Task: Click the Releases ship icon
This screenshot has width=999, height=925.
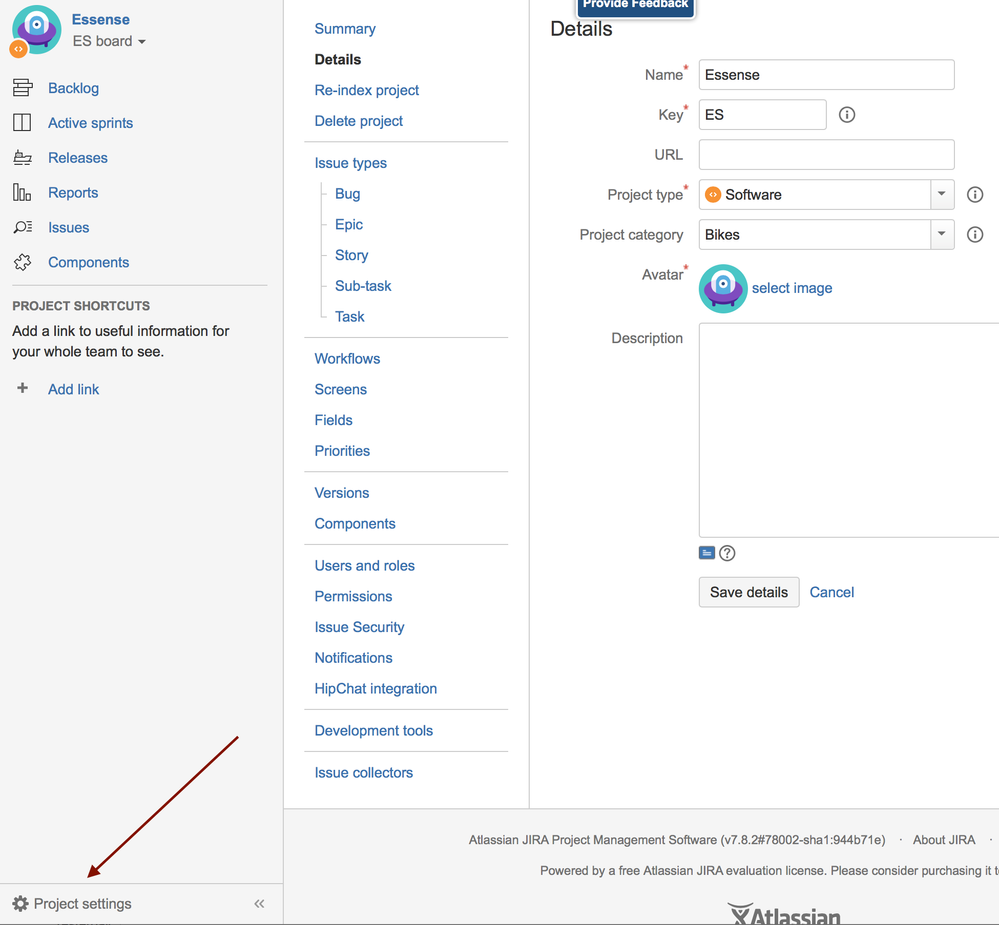Action: 22,157
